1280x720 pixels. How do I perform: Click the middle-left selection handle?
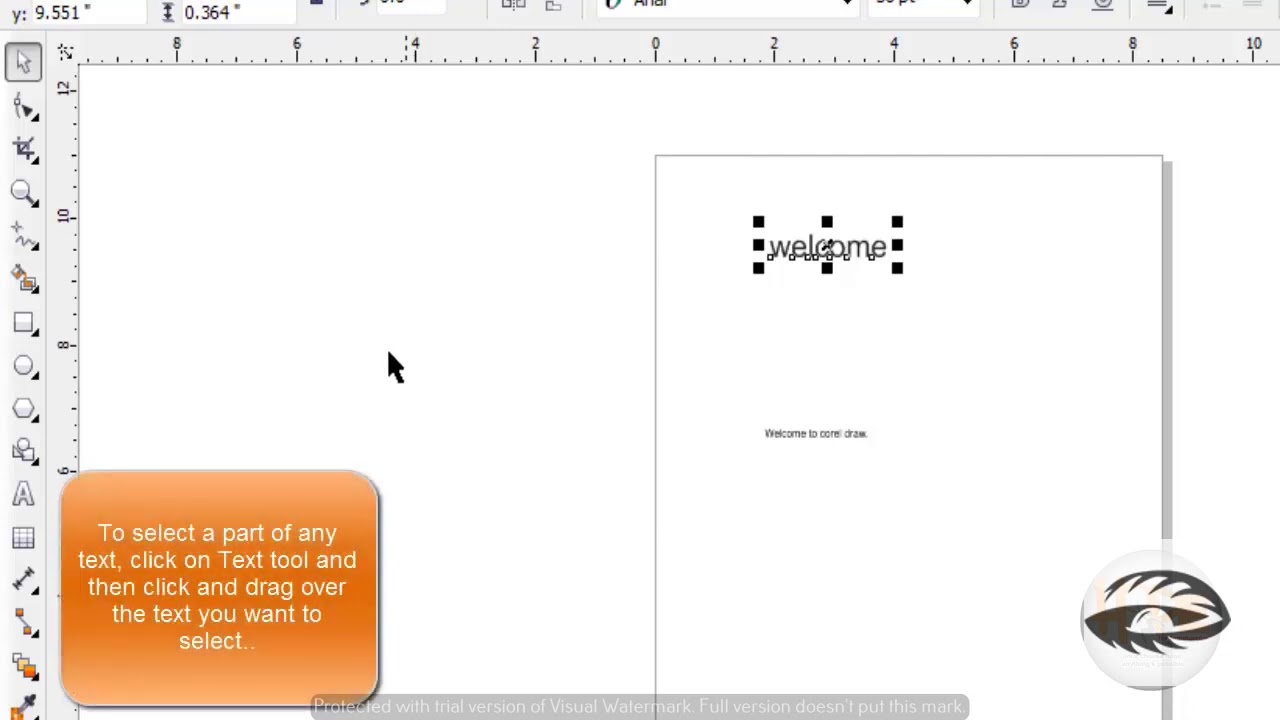coord(758,245)
